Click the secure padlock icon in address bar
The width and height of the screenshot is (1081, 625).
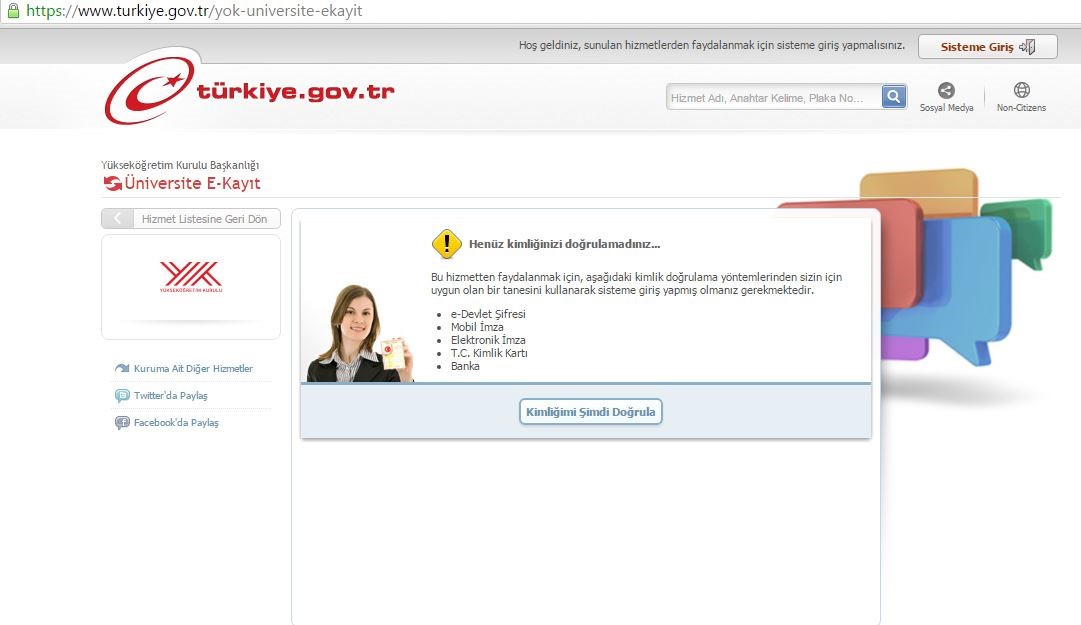[x=12, y=10]
